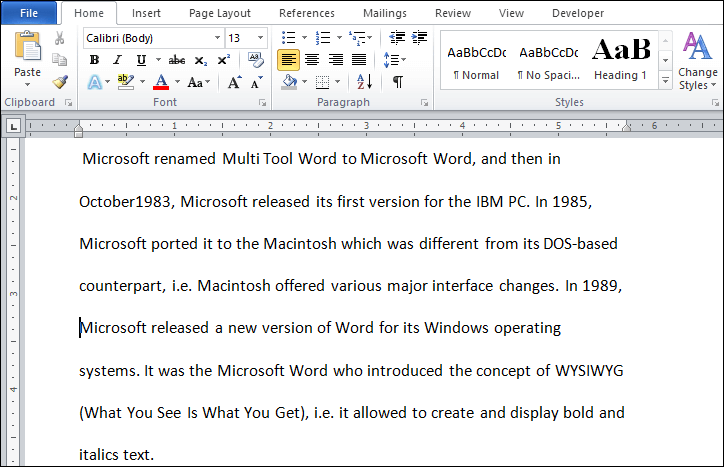Switch to View tab
The width and height of the screenshot is (724, 467).
(x=511, y=13)
